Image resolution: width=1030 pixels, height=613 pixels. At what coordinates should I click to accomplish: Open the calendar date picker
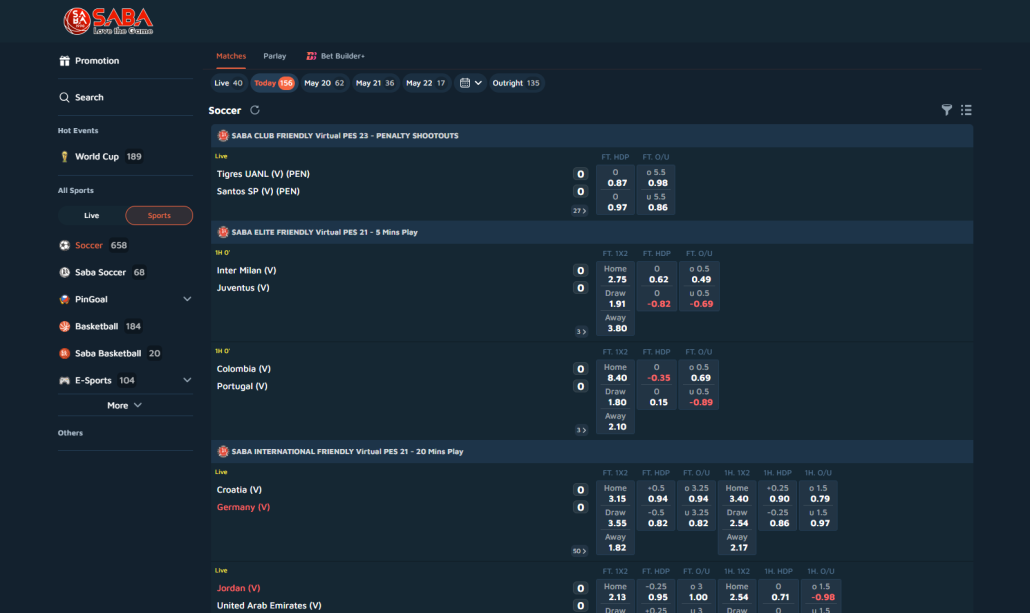[x=470, y=83]
